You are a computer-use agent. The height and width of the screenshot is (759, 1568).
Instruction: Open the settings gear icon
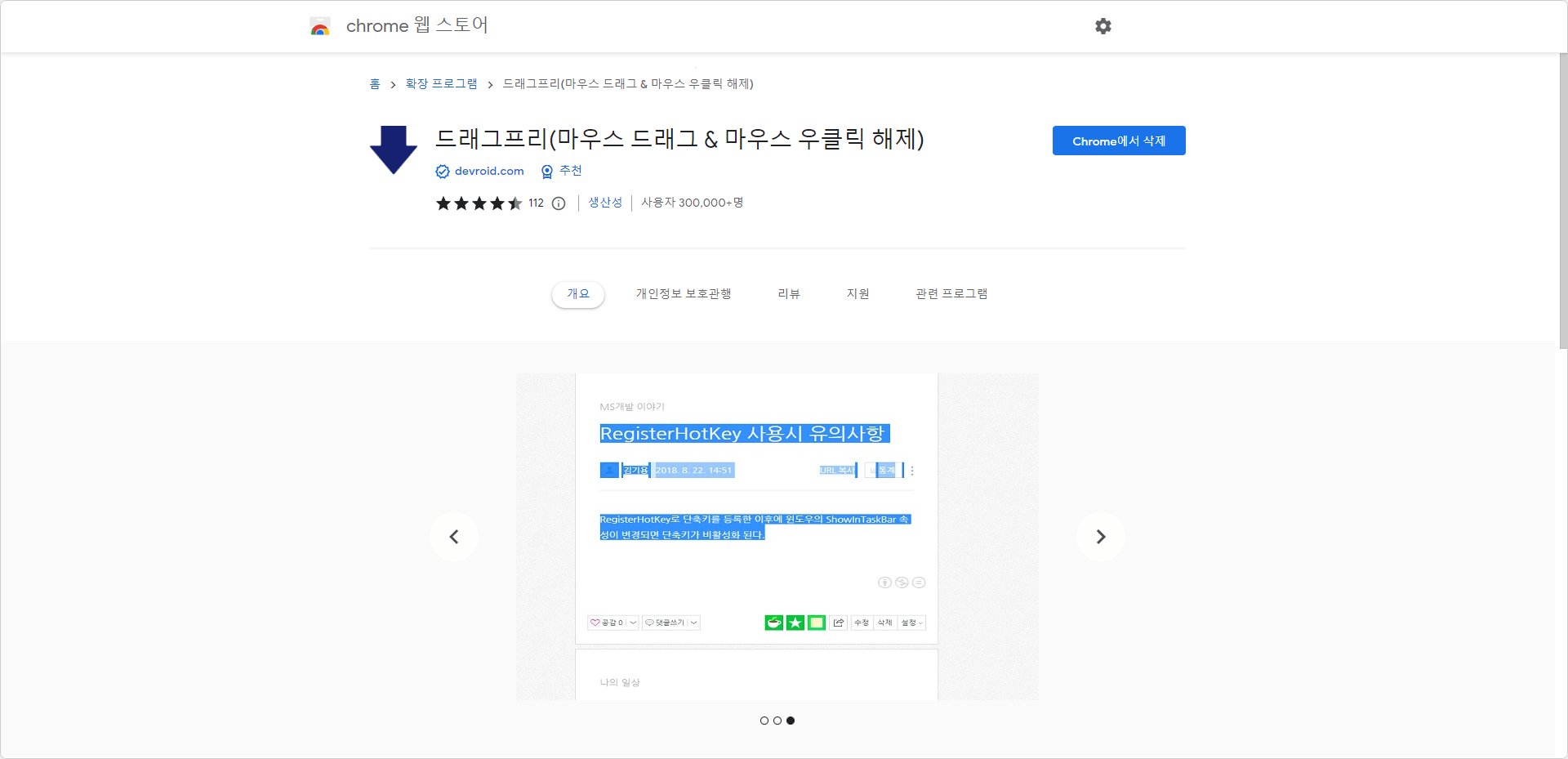click(1102, 26)
